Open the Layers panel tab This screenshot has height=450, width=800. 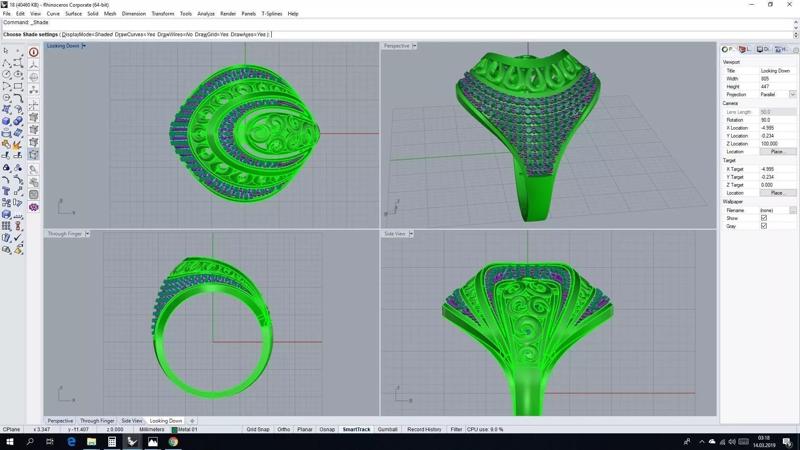point(744,49)
